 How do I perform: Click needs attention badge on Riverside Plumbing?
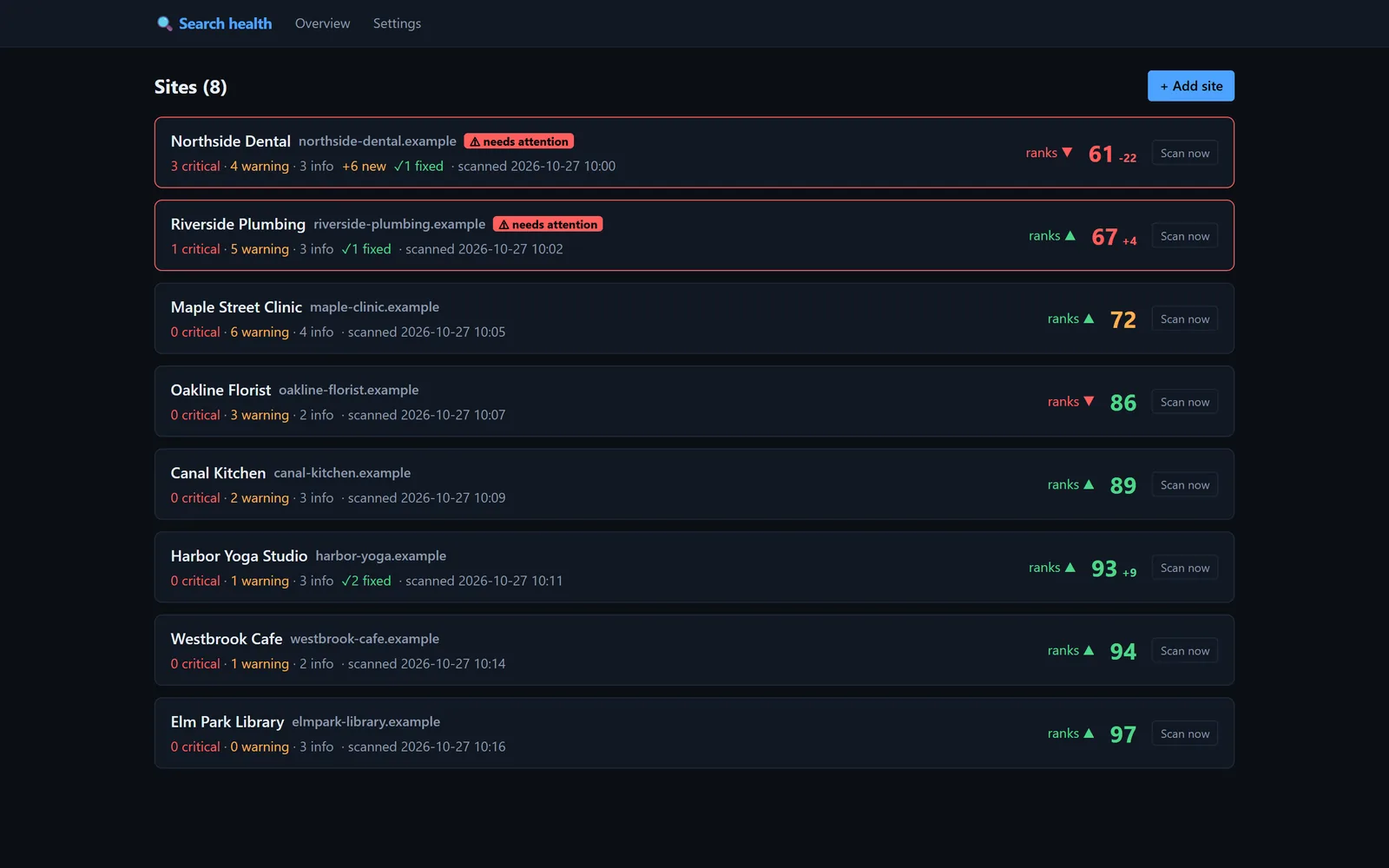tap(548, 224)
